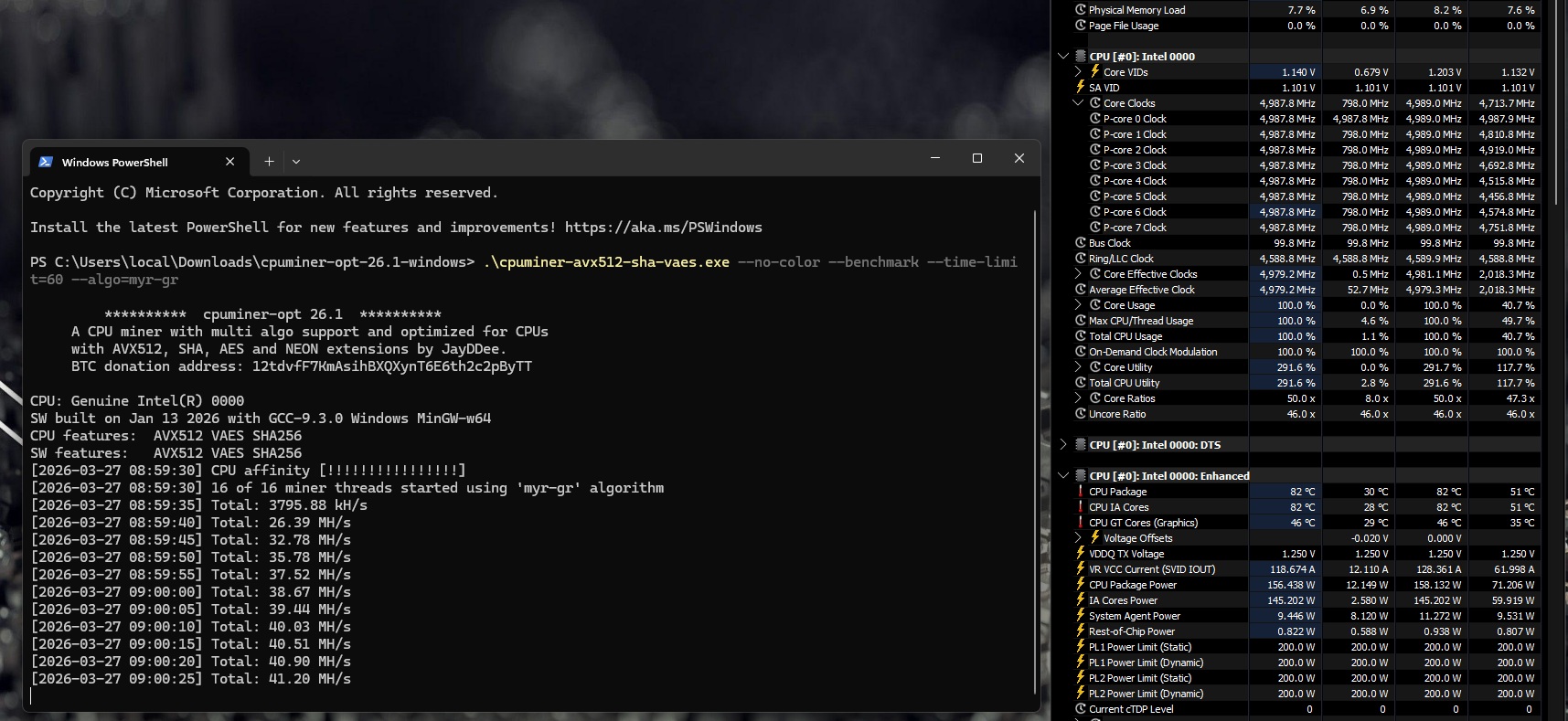The image size is (1568, 721).
Task: Click the icon beside Uncore Ratio
Action: (x=1081, y=414)
